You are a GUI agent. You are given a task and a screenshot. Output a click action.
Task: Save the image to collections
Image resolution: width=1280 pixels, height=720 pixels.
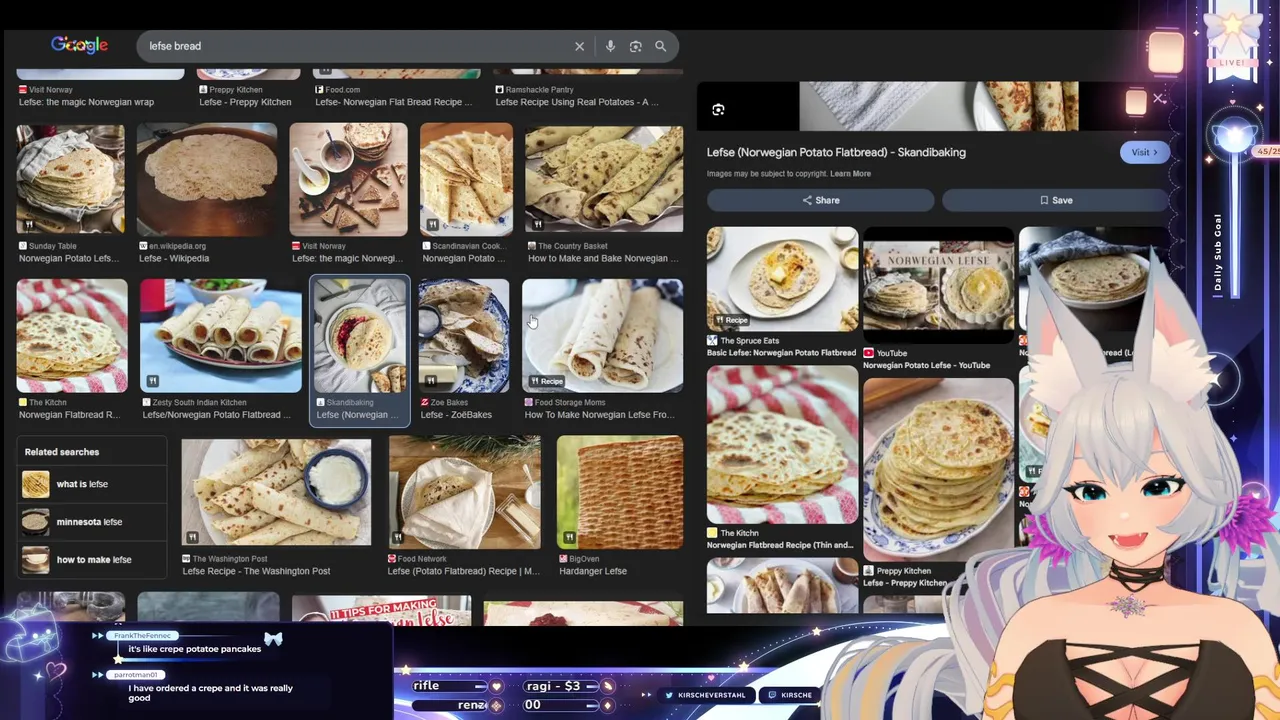pyautogui.click(x=1055, y=200)
